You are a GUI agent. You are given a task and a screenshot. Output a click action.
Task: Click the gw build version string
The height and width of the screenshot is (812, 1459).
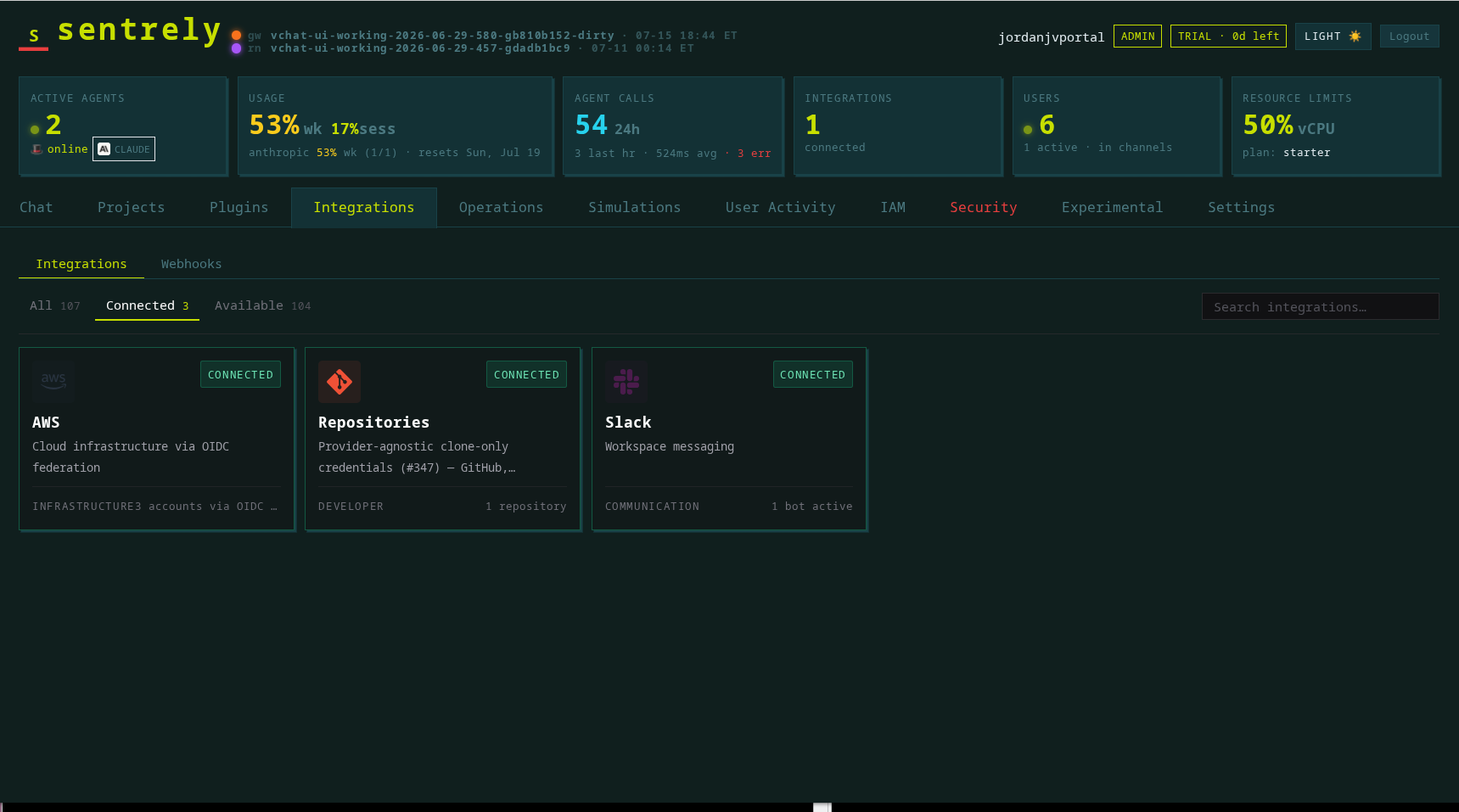tap(442, 36)
